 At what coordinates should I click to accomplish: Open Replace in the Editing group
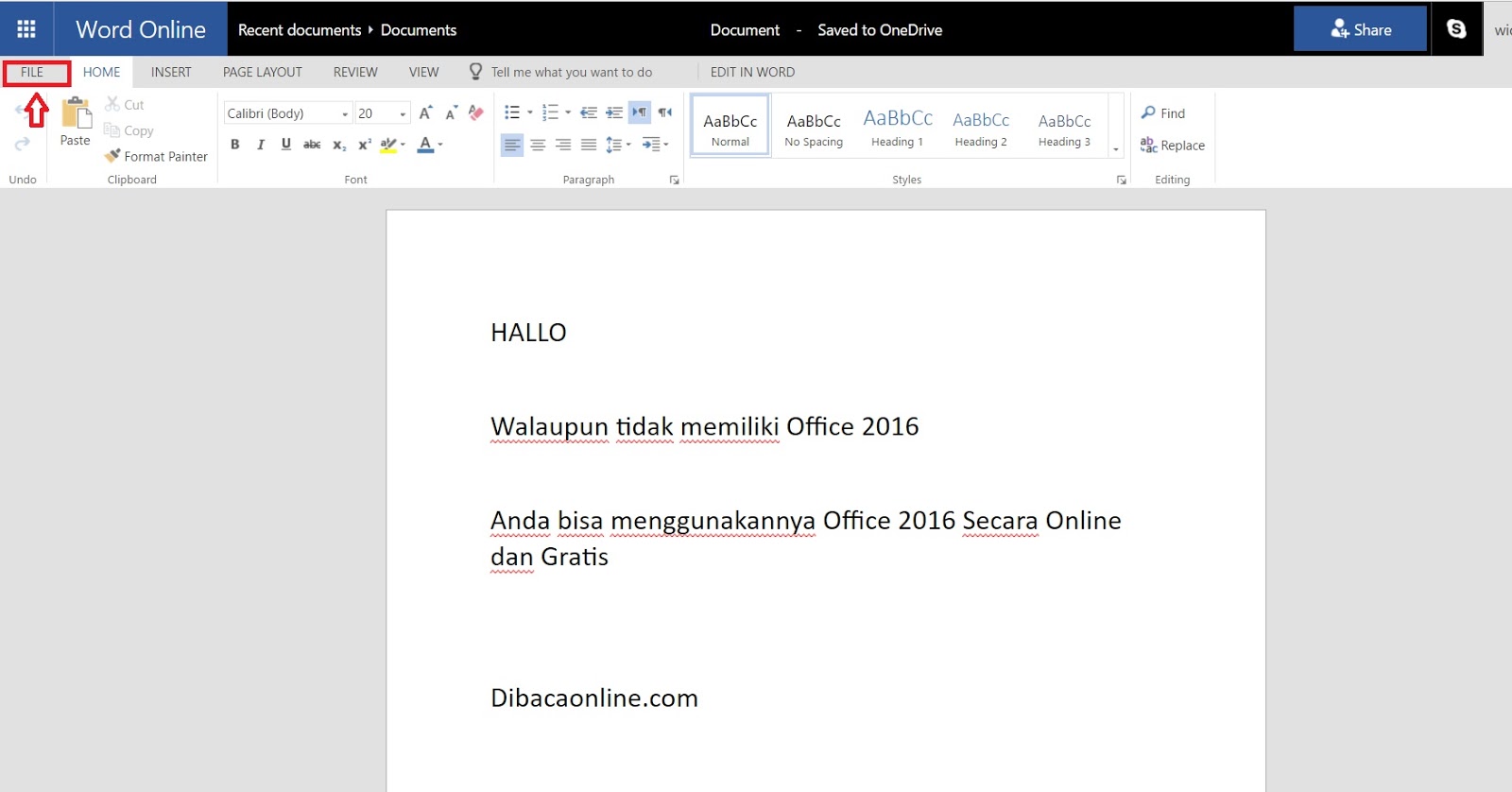click(1173, 145)
